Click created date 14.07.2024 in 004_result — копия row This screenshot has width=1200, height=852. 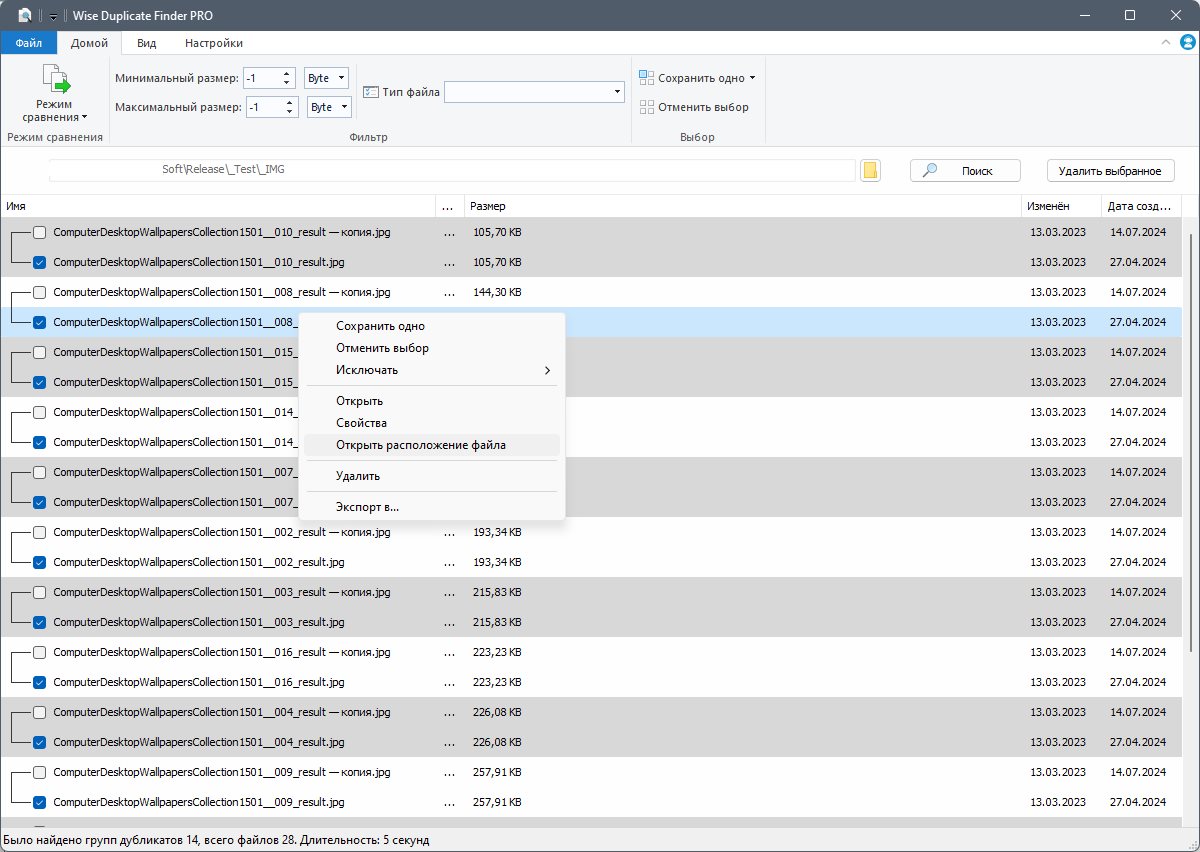1138,712
